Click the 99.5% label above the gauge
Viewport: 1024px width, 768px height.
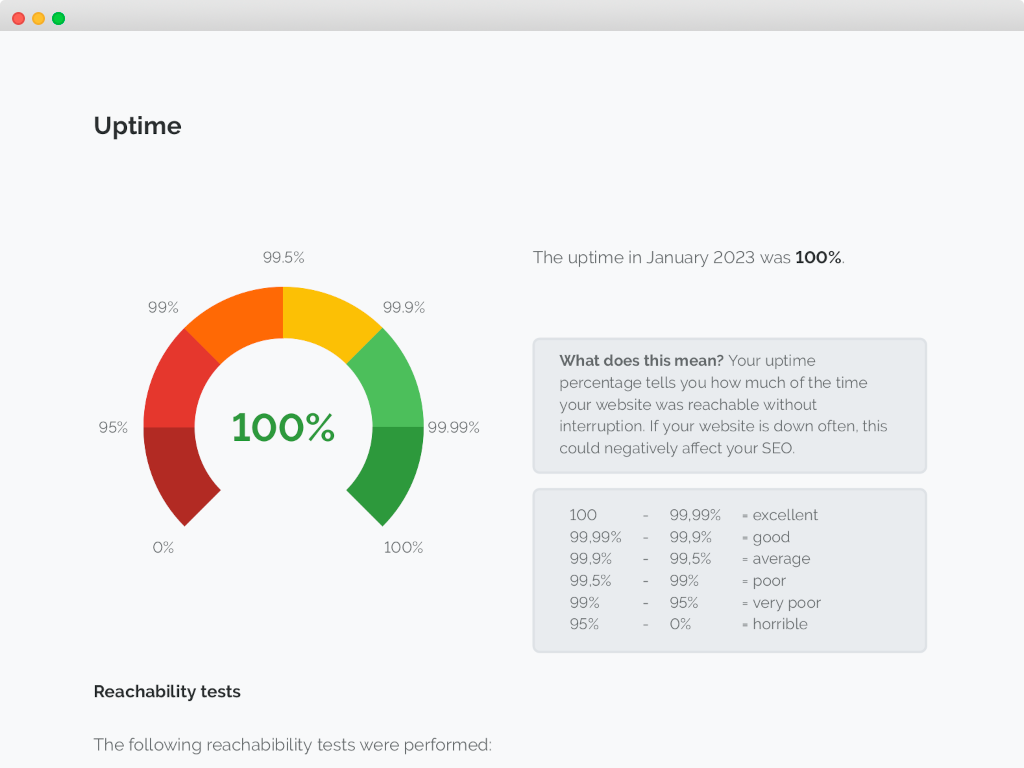coord(284,257)
